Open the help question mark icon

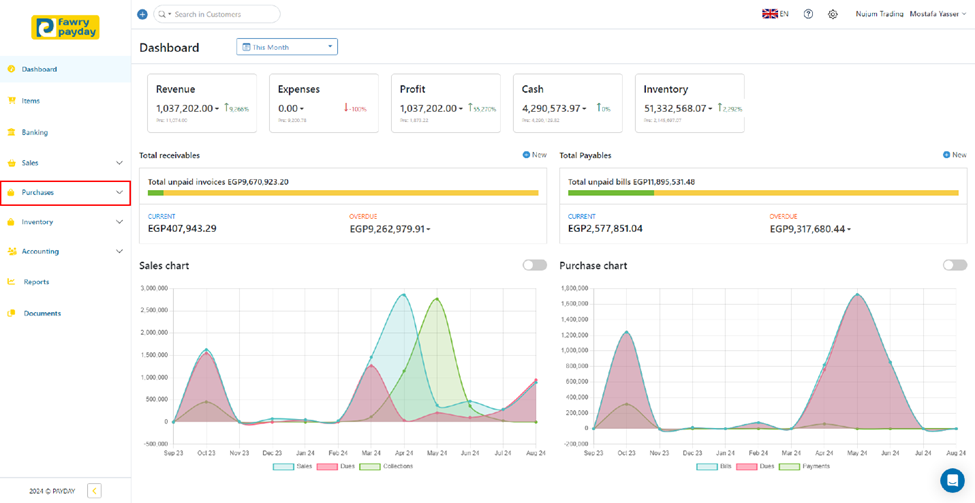tap(808, 15)
